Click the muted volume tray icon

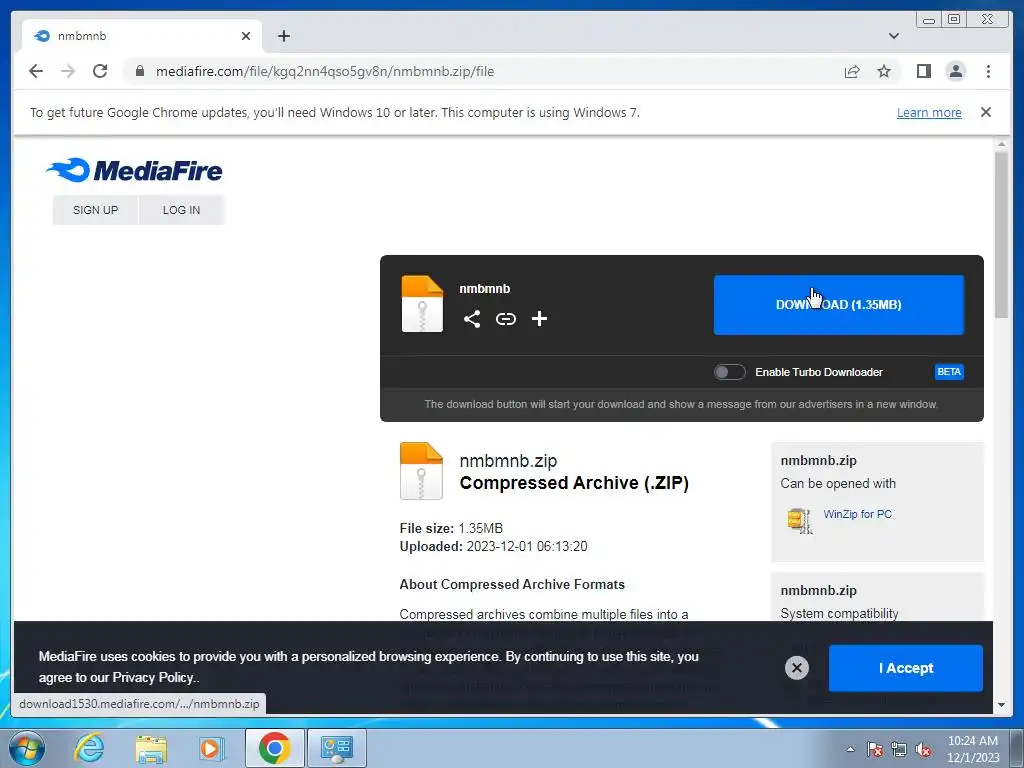pos(923,749)
